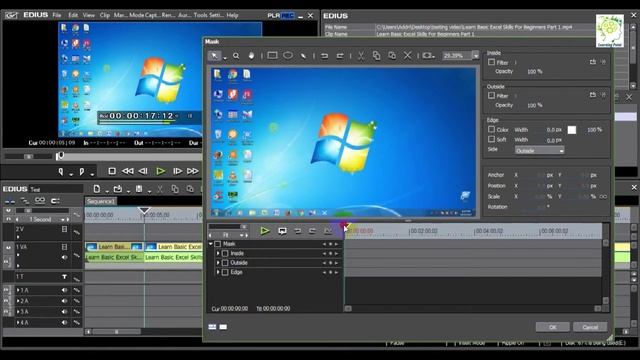Open the Clip menu in EDIUS
The height and width of the screenshot is (360, 640).
[x=105, y=15]
